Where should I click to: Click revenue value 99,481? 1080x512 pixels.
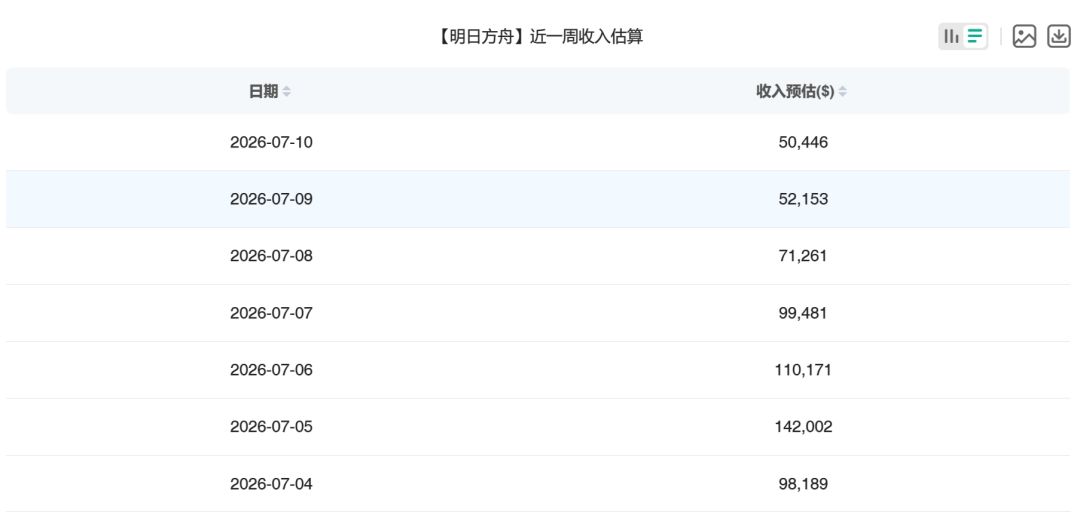click(x=803, y=313)
